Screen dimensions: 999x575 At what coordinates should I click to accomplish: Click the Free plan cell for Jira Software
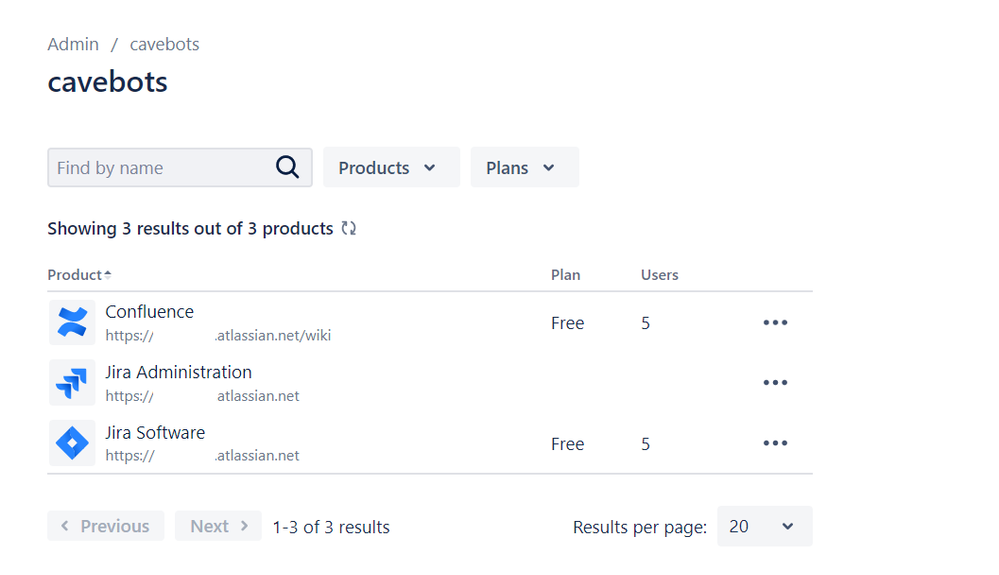click(x=568, y=444)
